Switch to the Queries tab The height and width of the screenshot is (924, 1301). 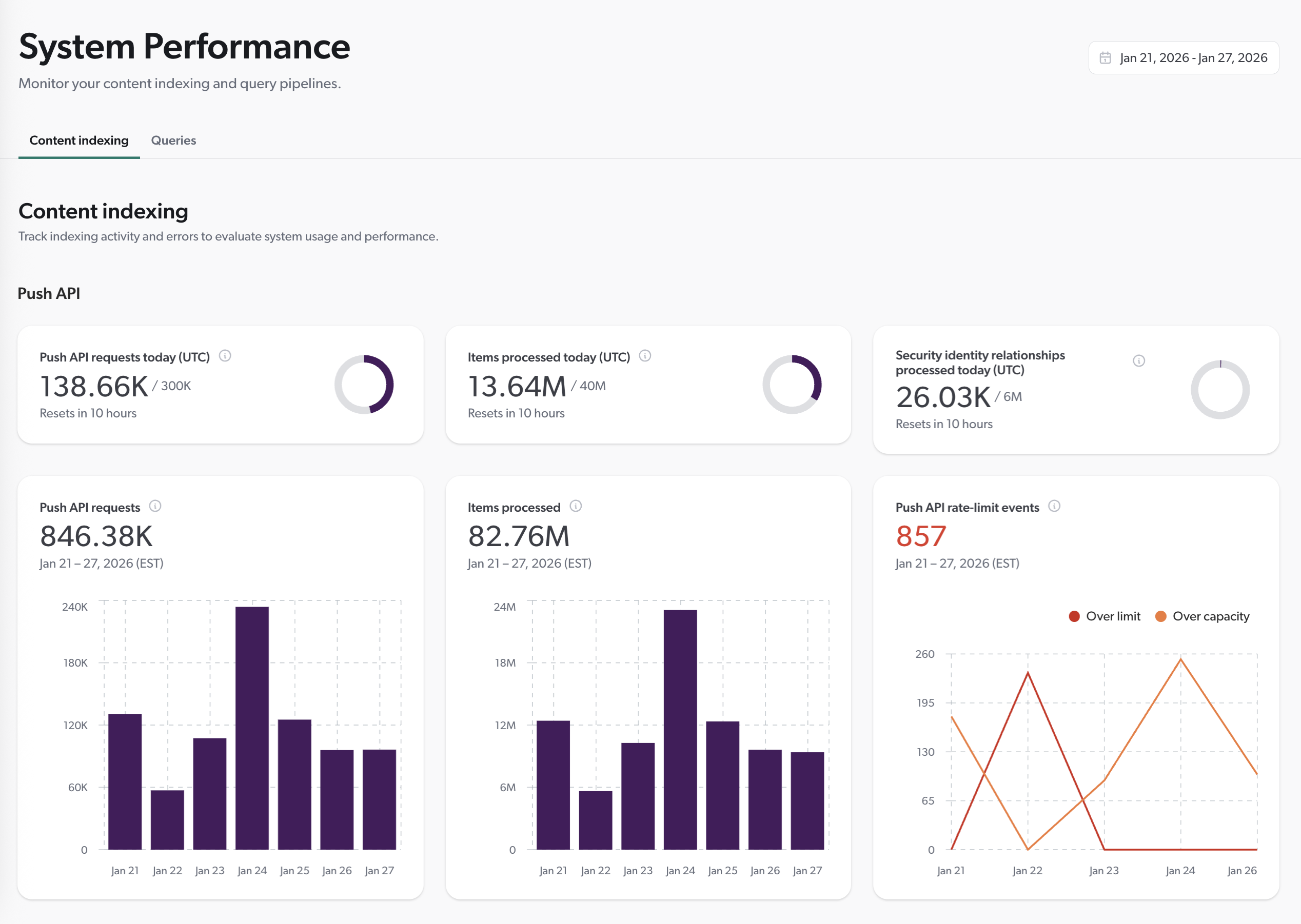click(x=173, y=140)
